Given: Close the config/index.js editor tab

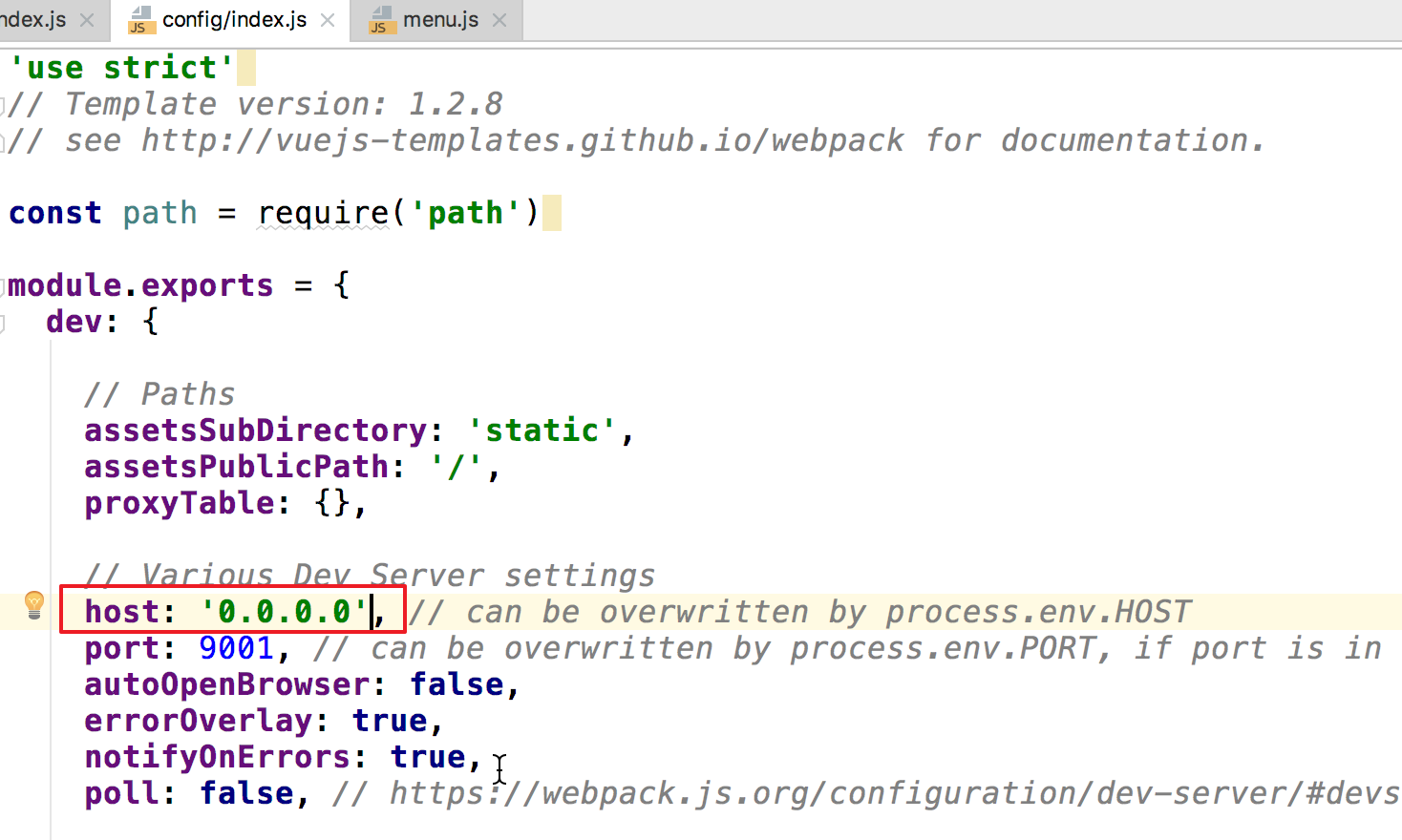Looking at the screenshot, I should 328,20.
